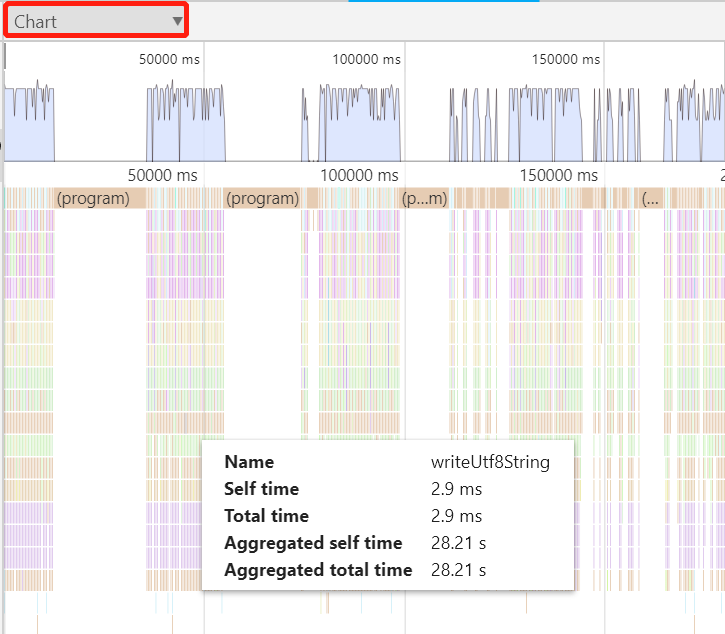Select the first (program) flame chart block

pyautogui.click(x=100, y=198)
